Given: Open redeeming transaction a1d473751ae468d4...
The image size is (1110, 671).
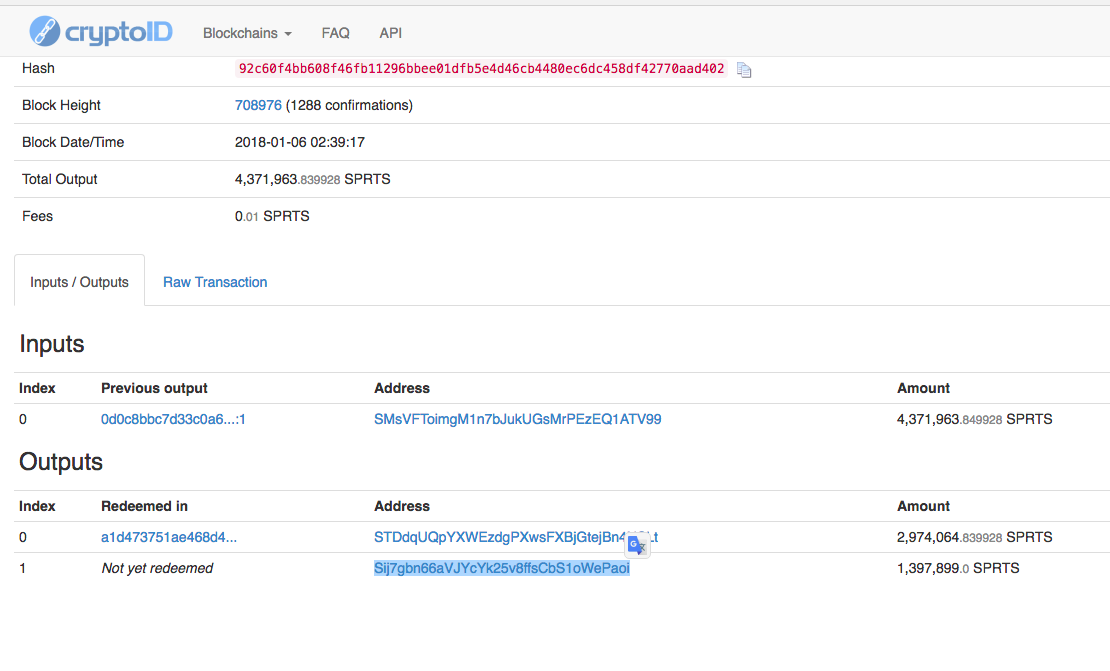Looking at the screenshot, I should 169,537.
